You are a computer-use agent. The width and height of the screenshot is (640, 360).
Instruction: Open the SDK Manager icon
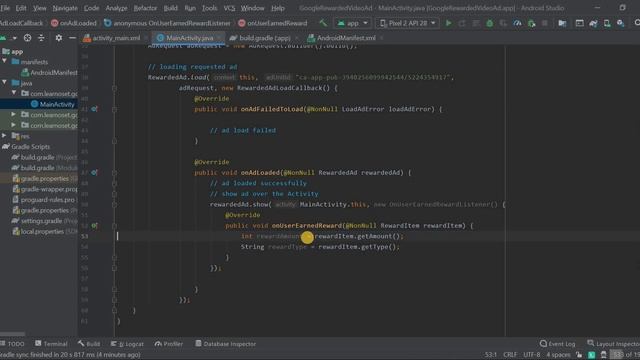pyautogui.click(x=620, y=23)
